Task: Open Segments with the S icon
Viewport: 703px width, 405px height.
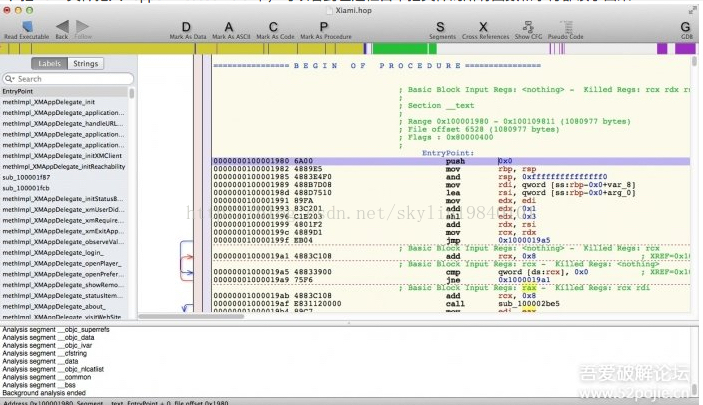Action: (441, 27)
